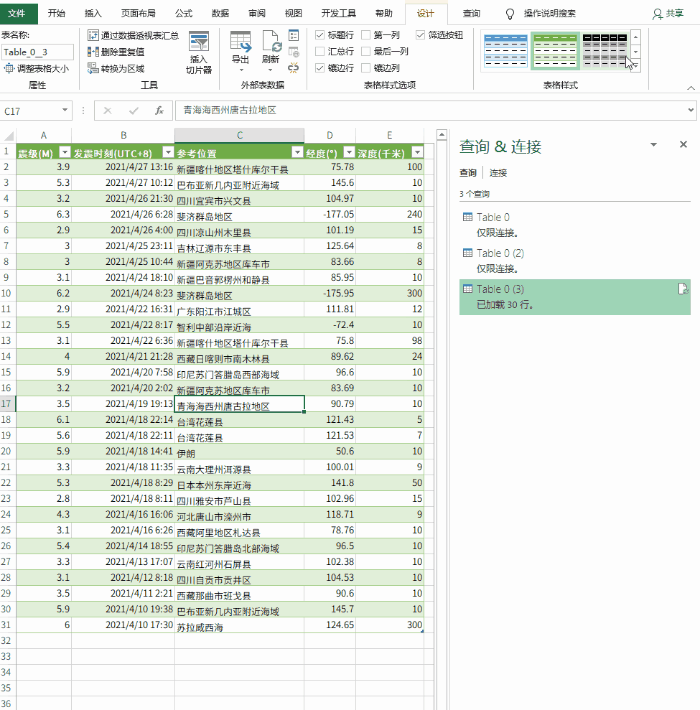The height and width of the screenshot is (710, 700).
Task: Switch to Insert (插入) tab
Action: tap(93, 13)
